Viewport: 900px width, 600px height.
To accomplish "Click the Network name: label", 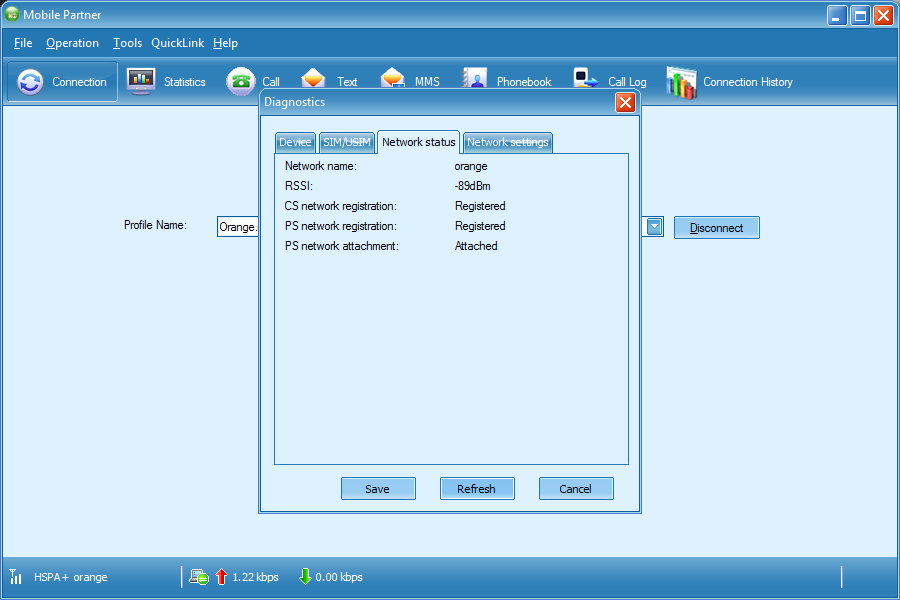I will 321,167.
